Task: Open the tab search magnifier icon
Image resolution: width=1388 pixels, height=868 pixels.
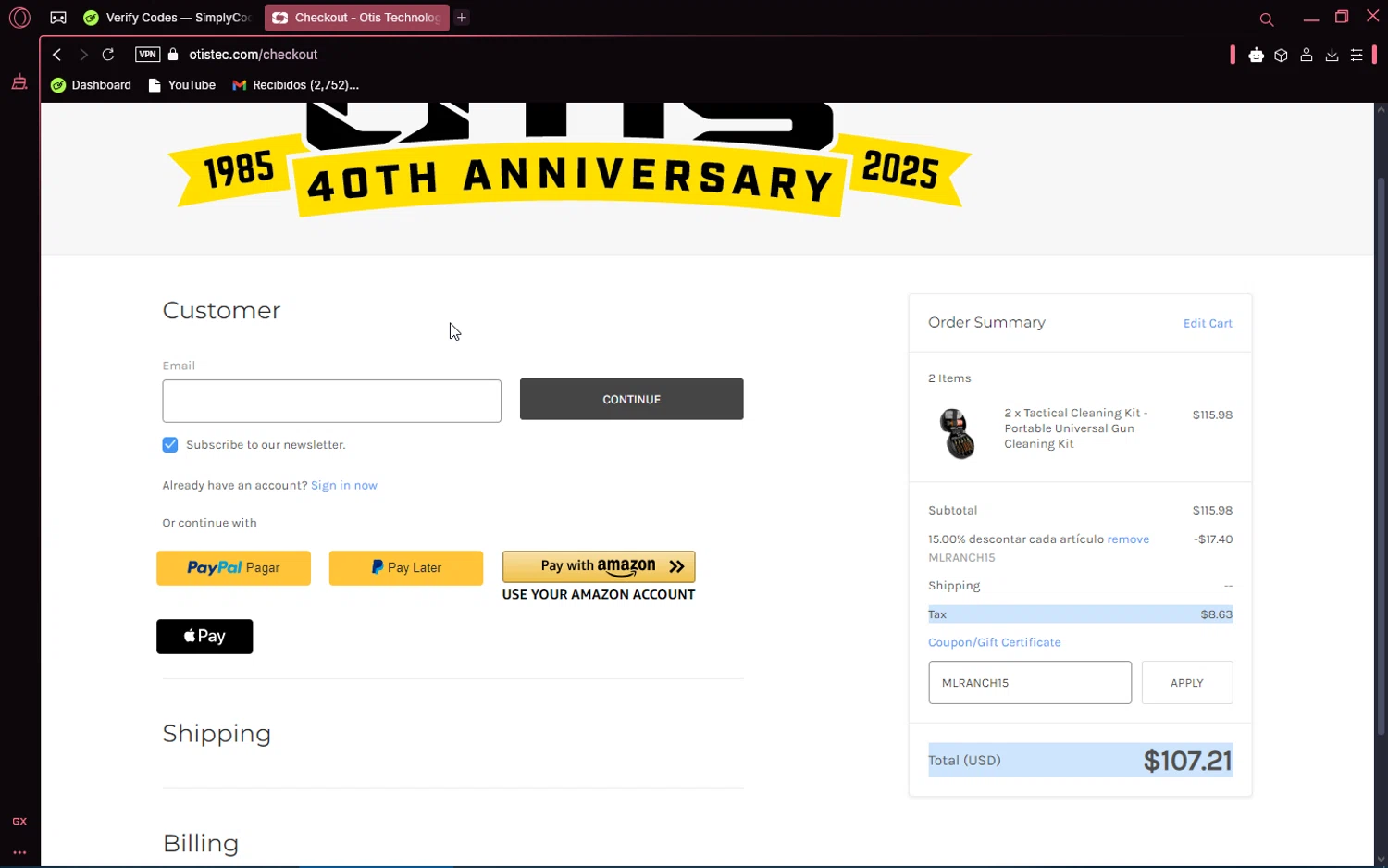Action: point(1267,19)
